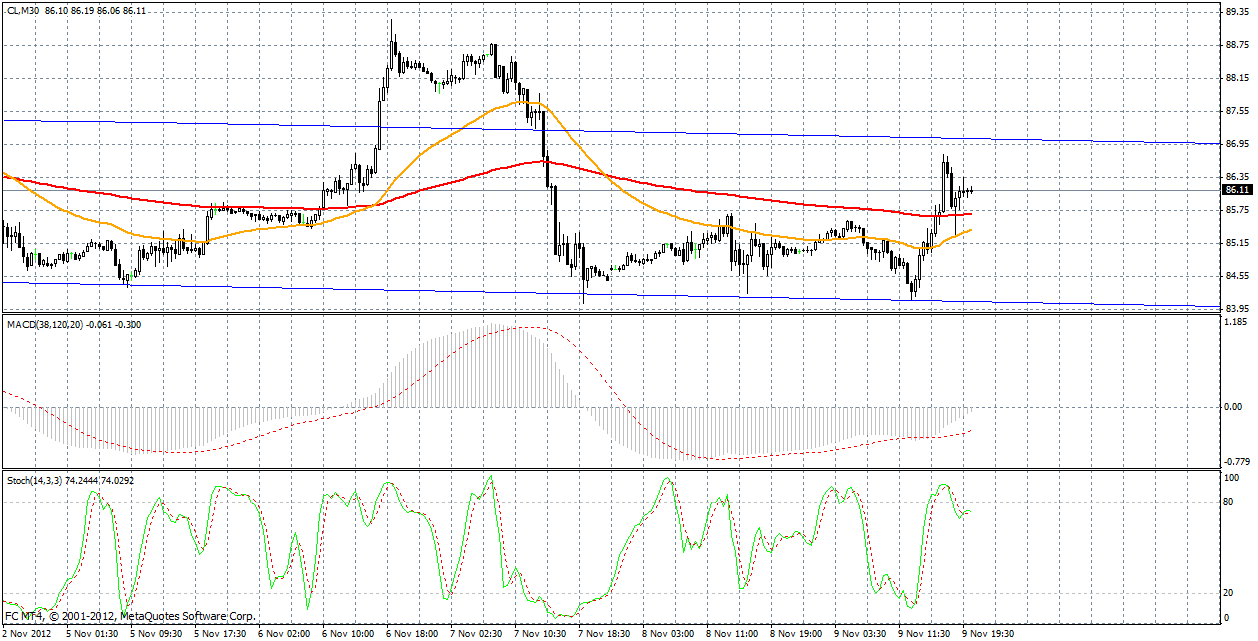Click the 84.55 price axis label
The width and height of the screenshot is (1258, 641).
pyautogui.click(x=1237, y=276)
